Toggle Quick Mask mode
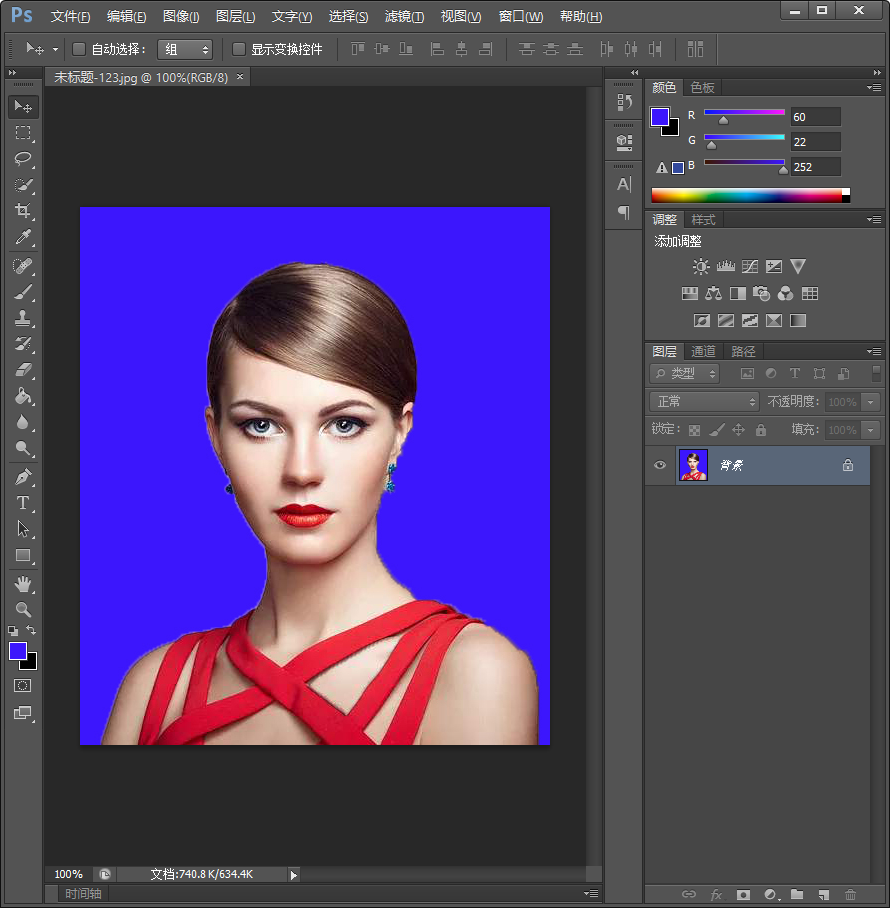 pyautogui.click(x=23, y=686)
